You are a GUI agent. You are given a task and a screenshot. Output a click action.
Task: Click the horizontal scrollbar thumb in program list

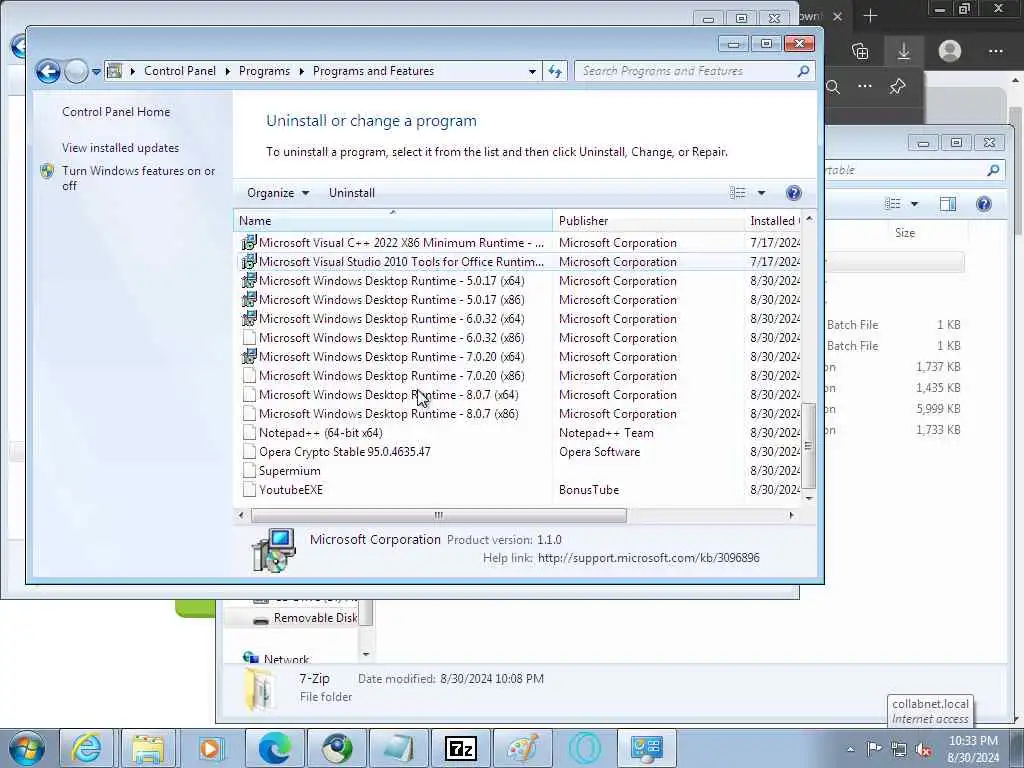pos(438,515)
